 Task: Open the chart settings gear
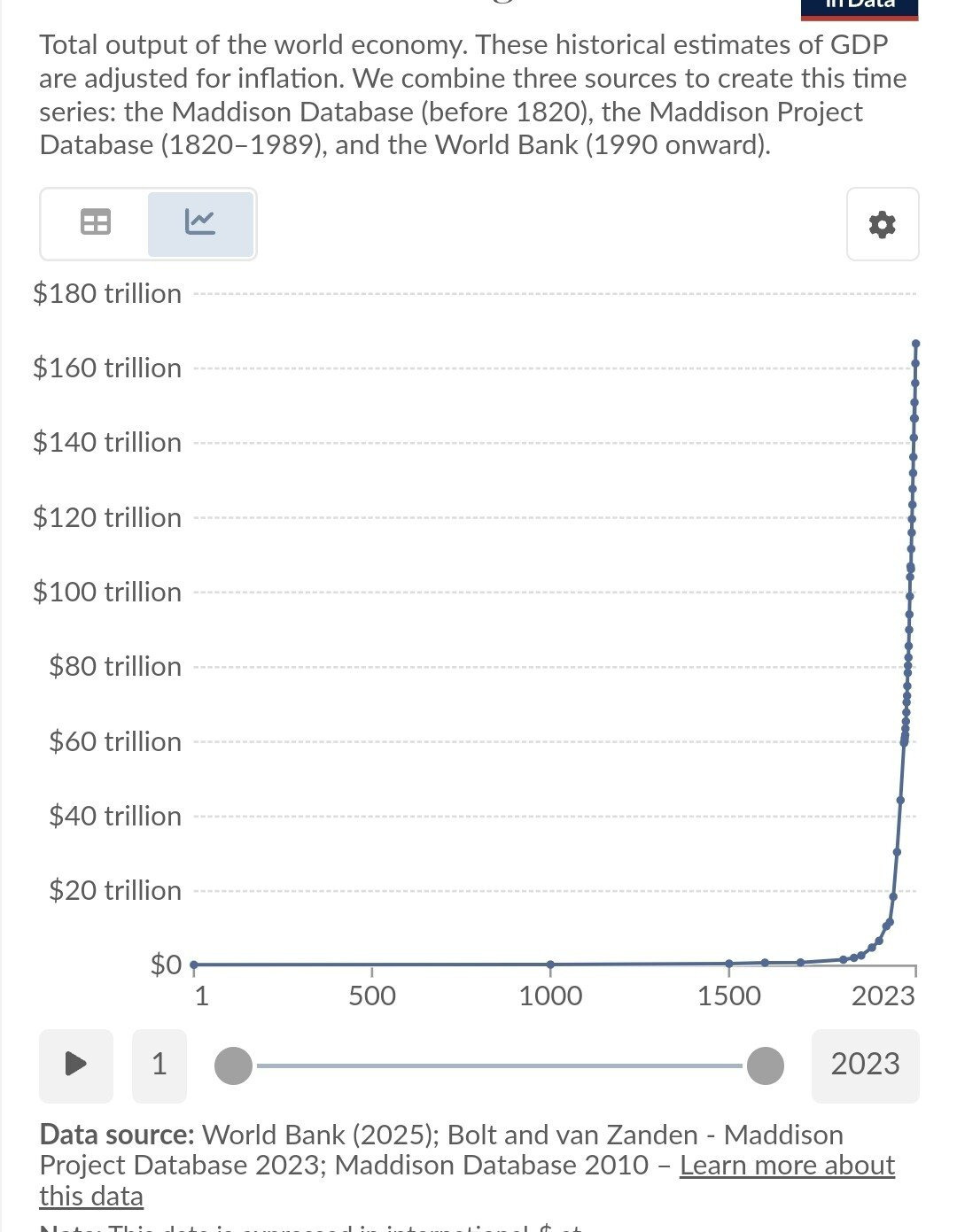pos(882,224)
